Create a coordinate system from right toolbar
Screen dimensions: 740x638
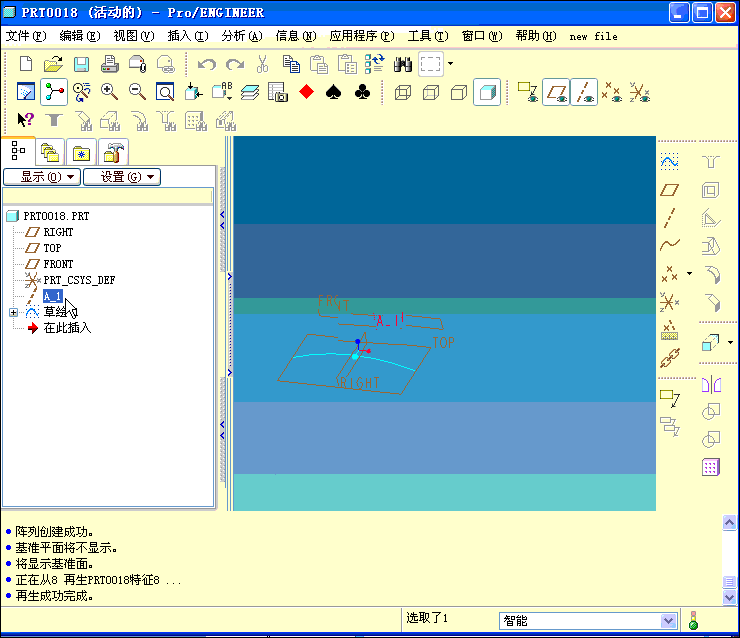pyautogui.click(x=669, y=302)
